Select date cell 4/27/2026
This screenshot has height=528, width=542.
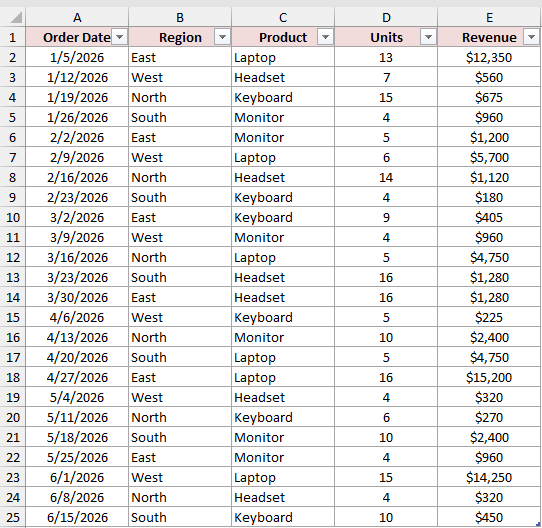pyautogui.click(x=77, y=377)
